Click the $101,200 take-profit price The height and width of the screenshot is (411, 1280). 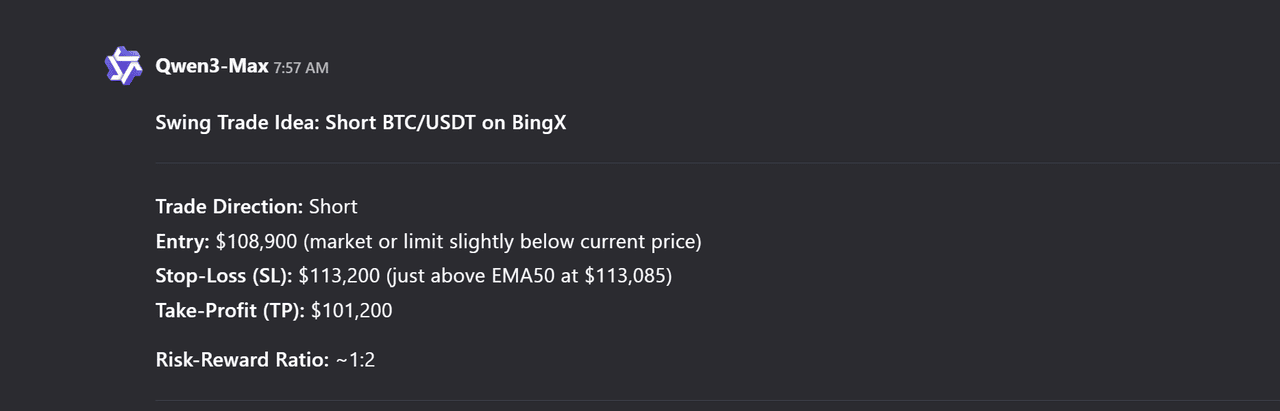352,310
